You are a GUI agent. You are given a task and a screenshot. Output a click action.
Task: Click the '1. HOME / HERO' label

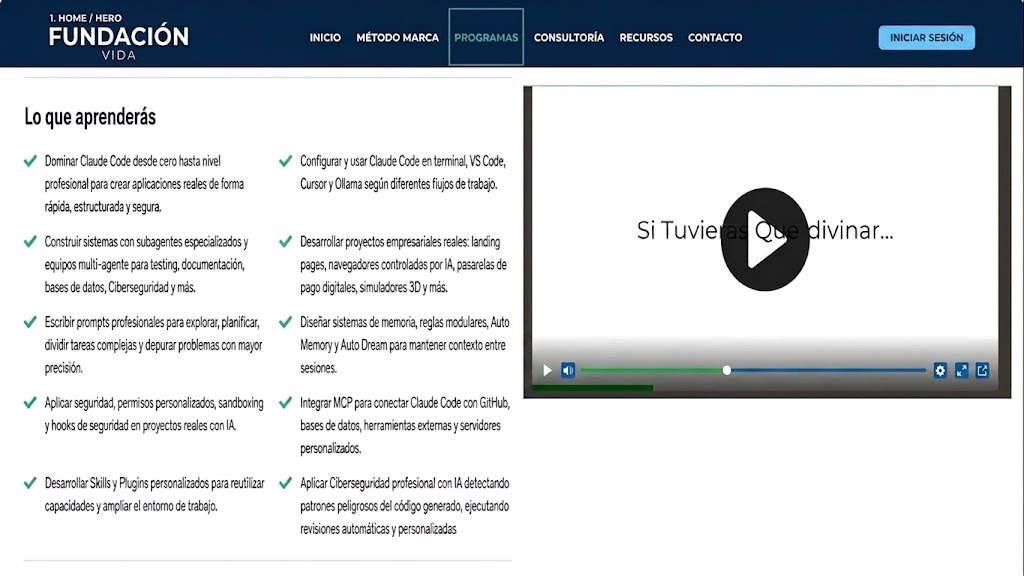pyautogui.click(x=86, y=18)
